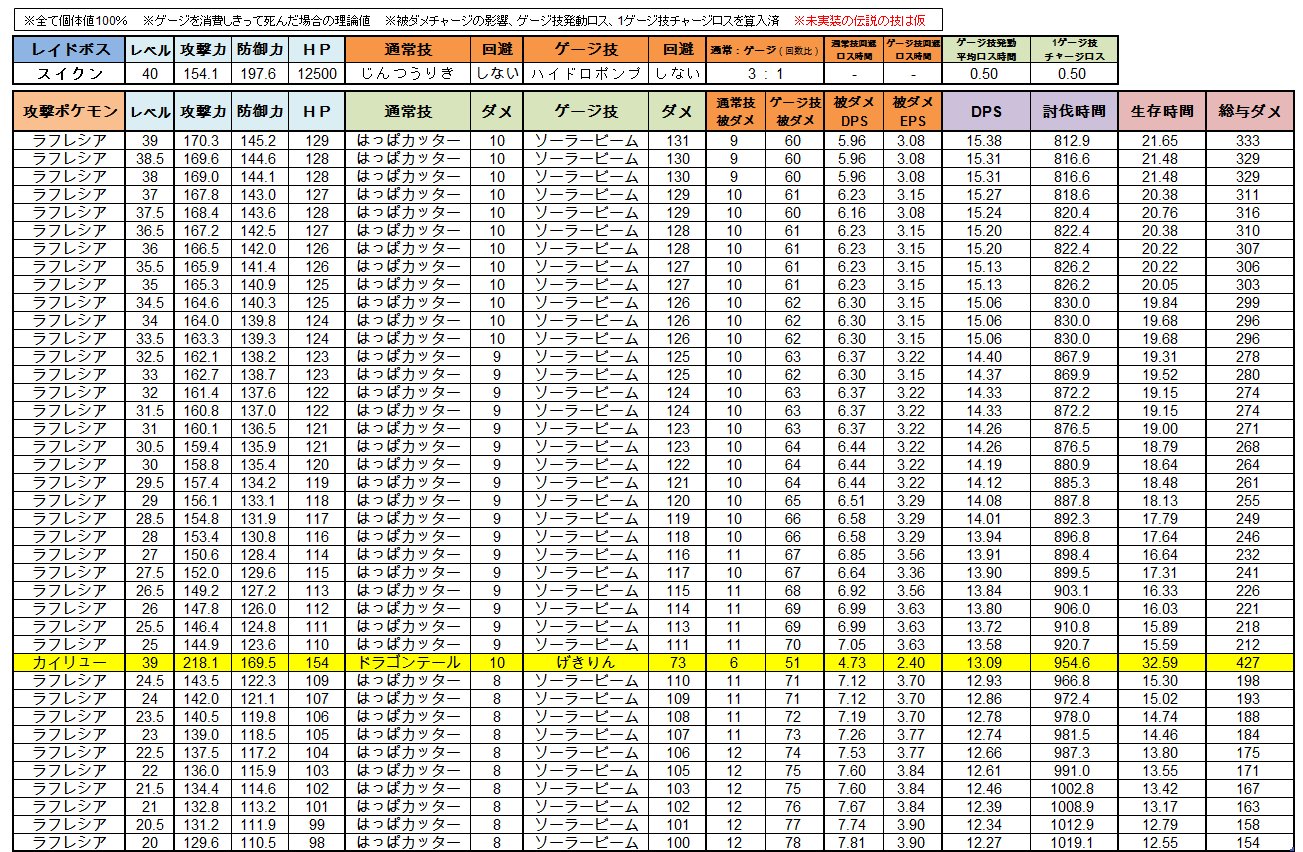Click カイリュー damage-taken DPS 4.73
Screen dimensions: 1303x852
(853, 662)
